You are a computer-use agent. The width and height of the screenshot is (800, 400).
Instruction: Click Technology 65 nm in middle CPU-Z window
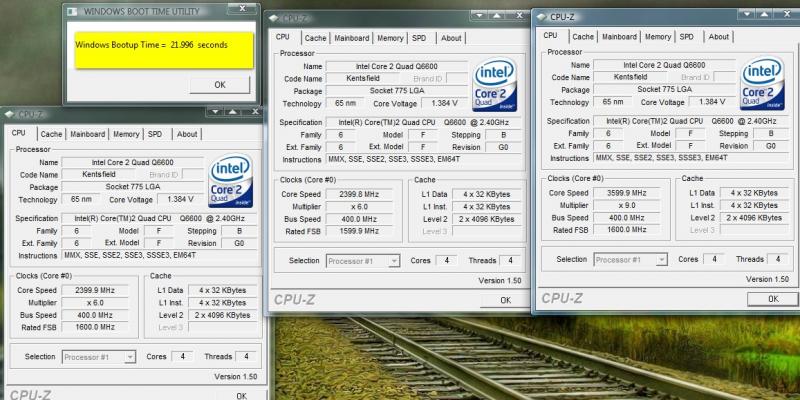[345, 104]
